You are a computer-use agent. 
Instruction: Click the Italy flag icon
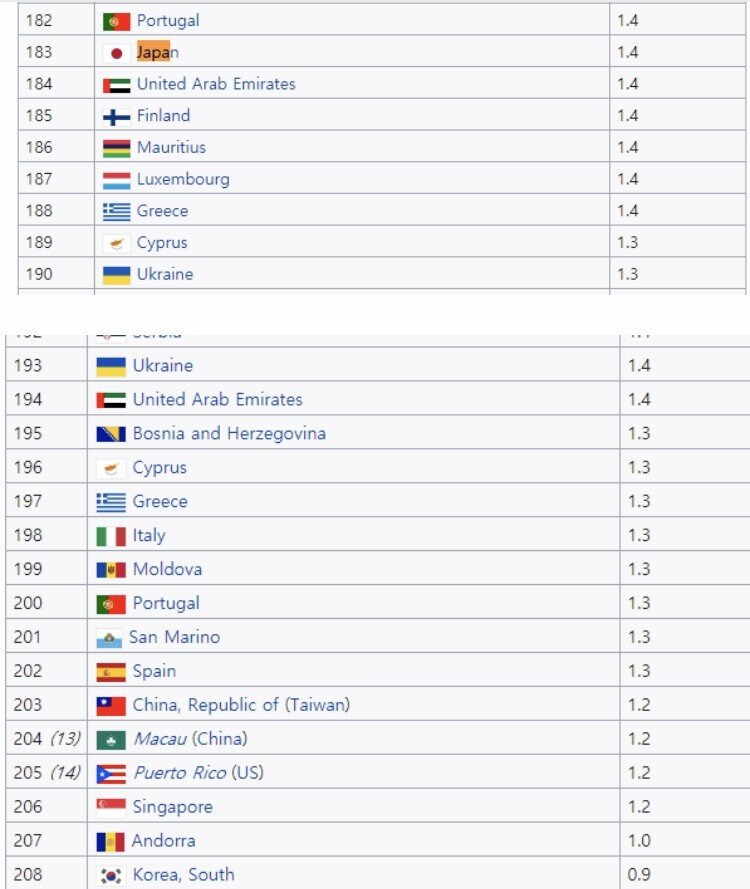(111, 536)
